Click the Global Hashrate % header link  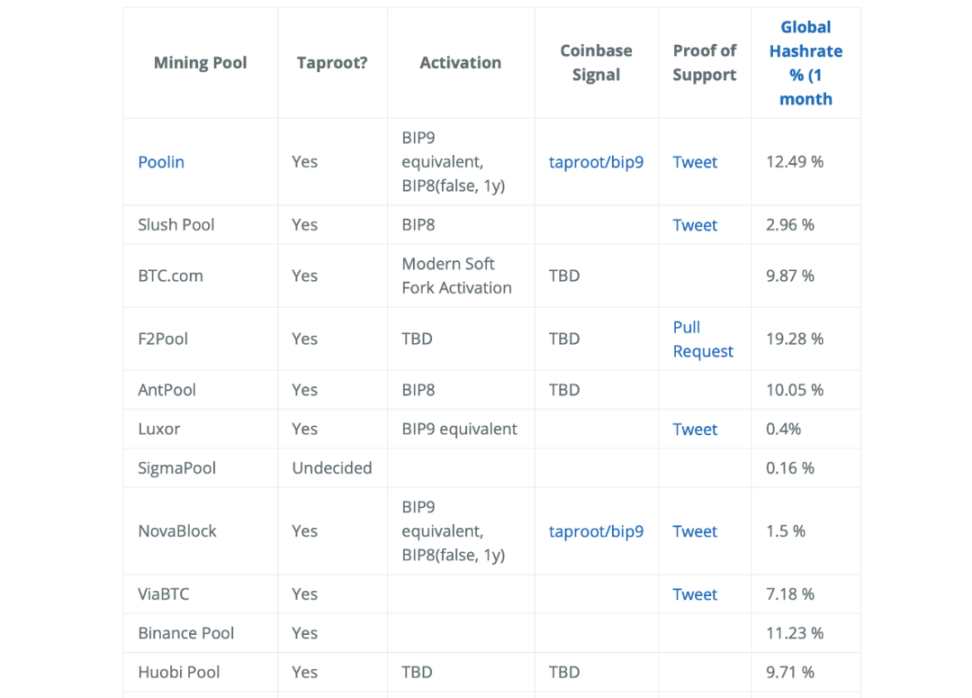(805, 63)
